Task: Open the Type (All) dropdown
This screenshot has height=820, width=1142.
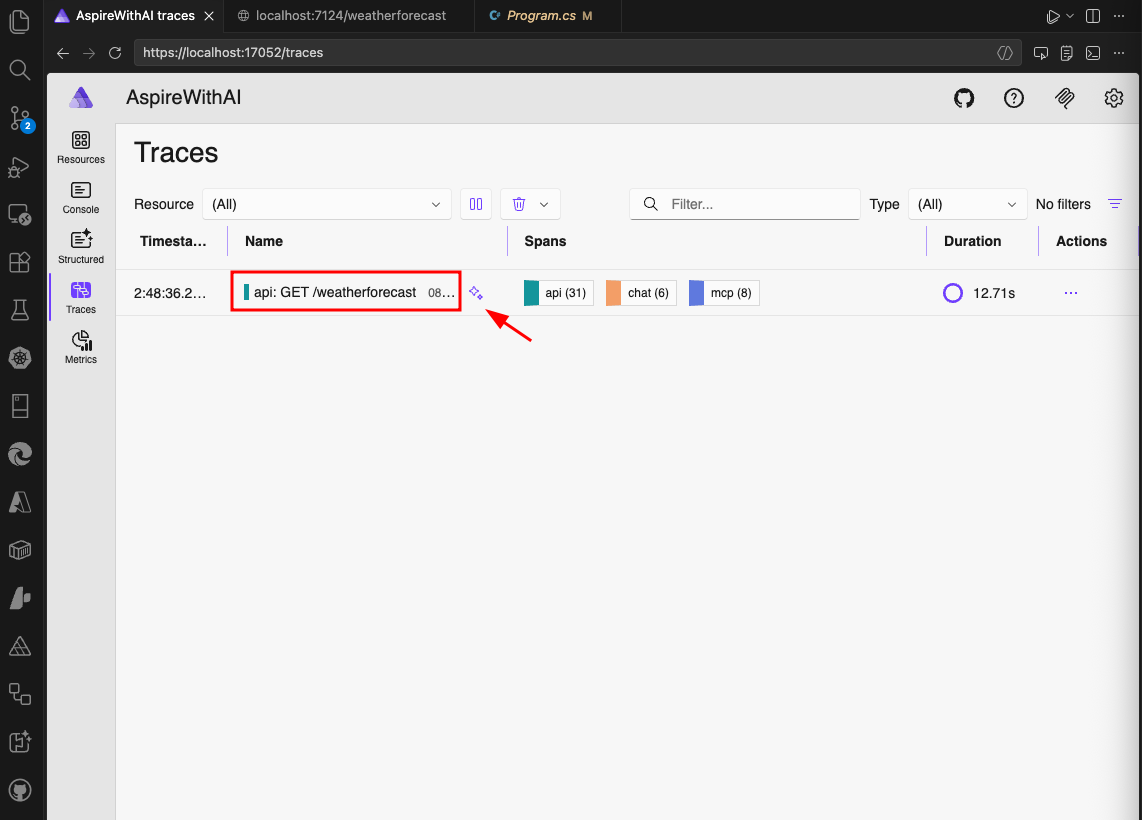Action: pos(967,204)
